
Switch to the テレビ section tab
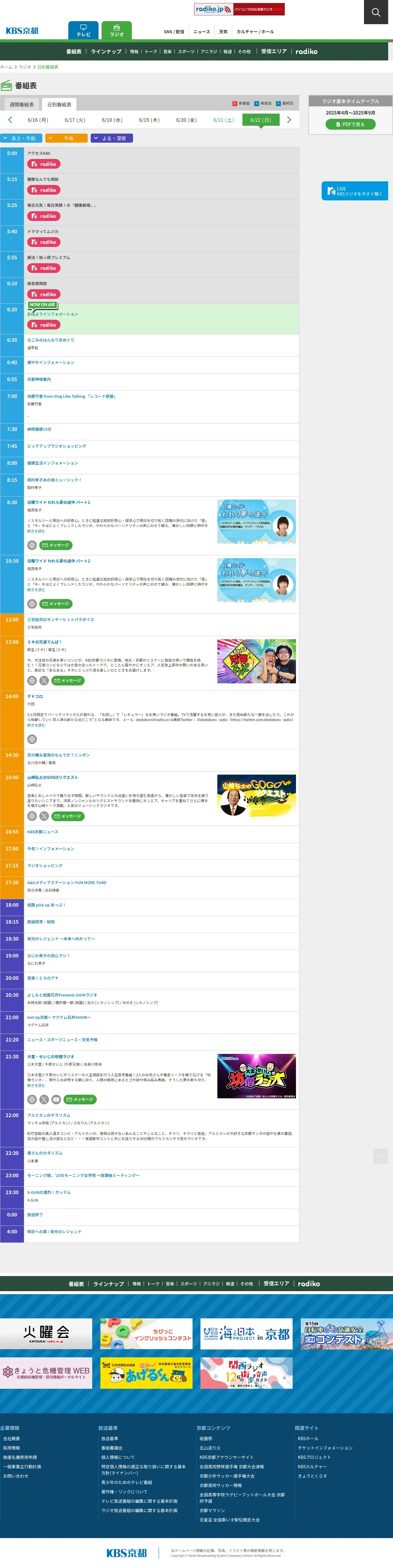[83, 31]
